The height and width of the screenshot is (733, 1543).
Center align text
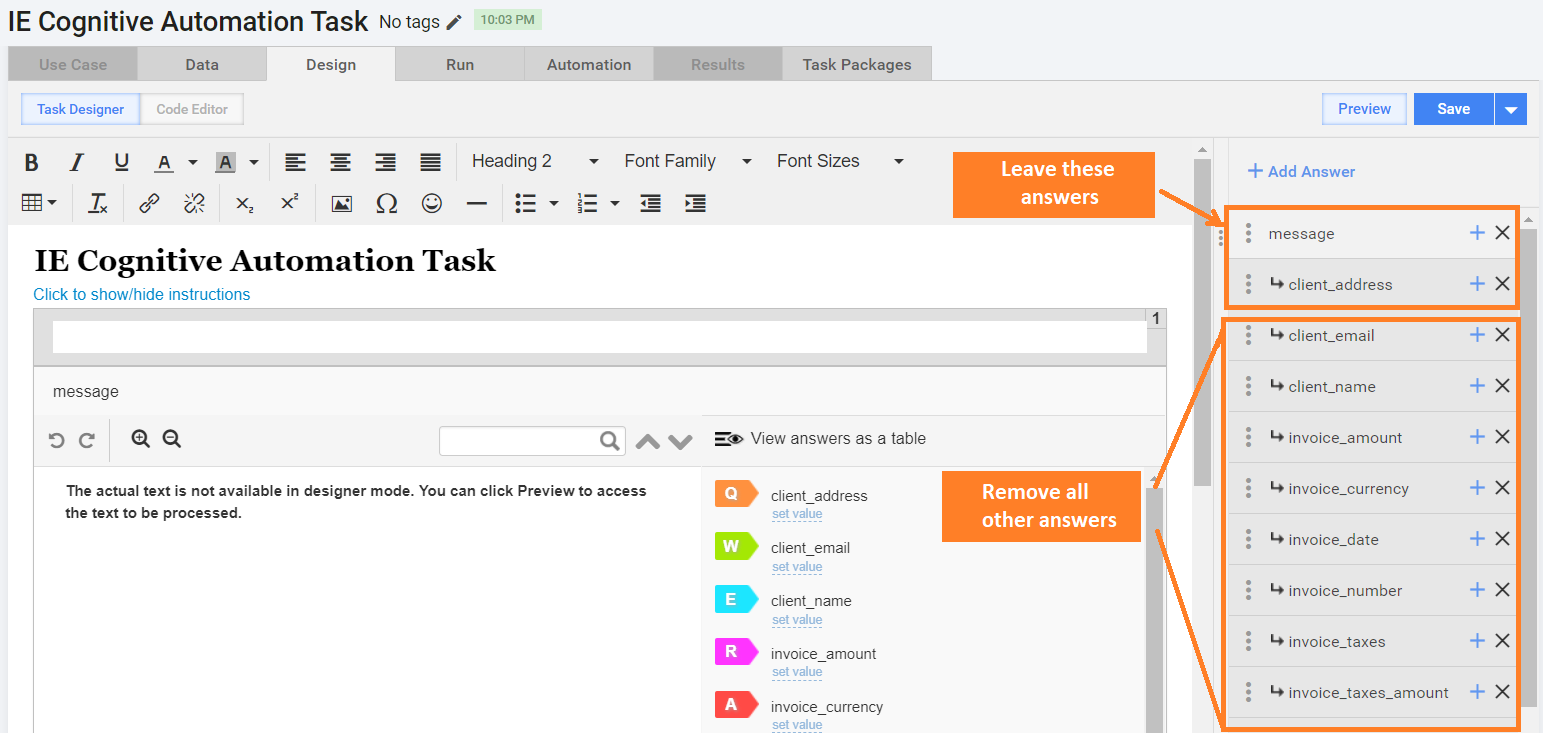pyautogui.click(x=340, y=162)
